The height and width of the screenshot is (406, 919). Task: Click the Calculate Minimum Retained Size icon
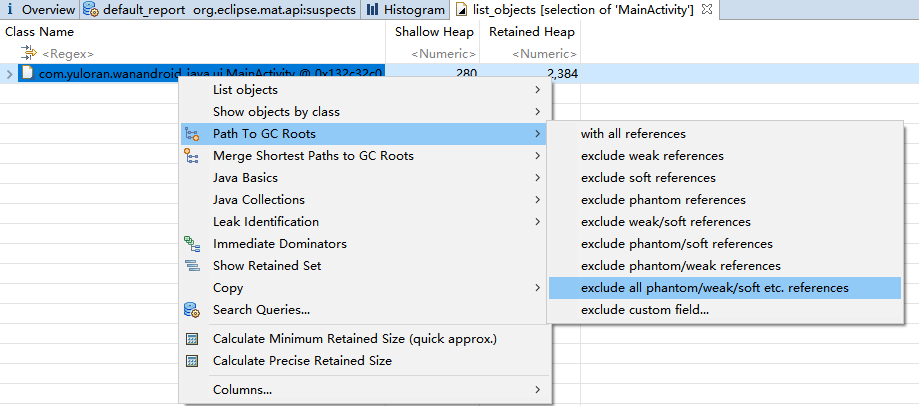point(192,339)
